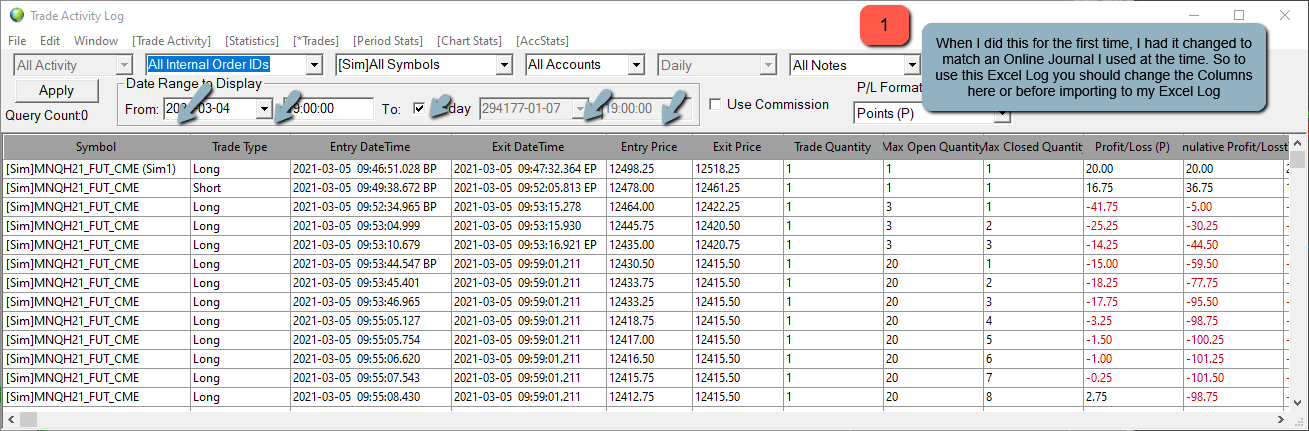The width and height of the screenshot is (1309, 431).
Task: Click the 12461.25 exit price cell
Action: point(737,188)
